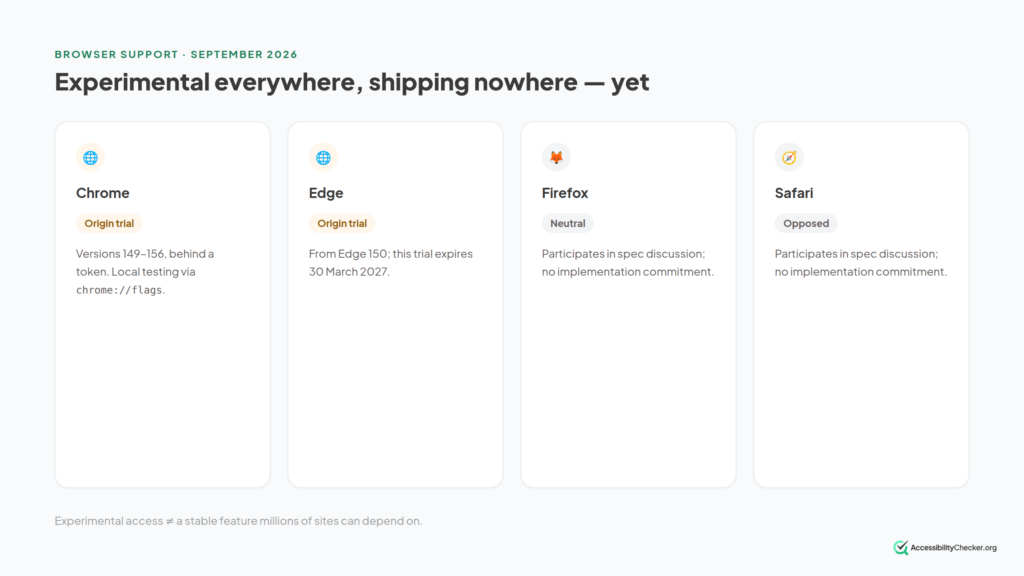
Task: Click Firefox's 'no implementation commitment.' text
Action: click(x=628, y=272)
